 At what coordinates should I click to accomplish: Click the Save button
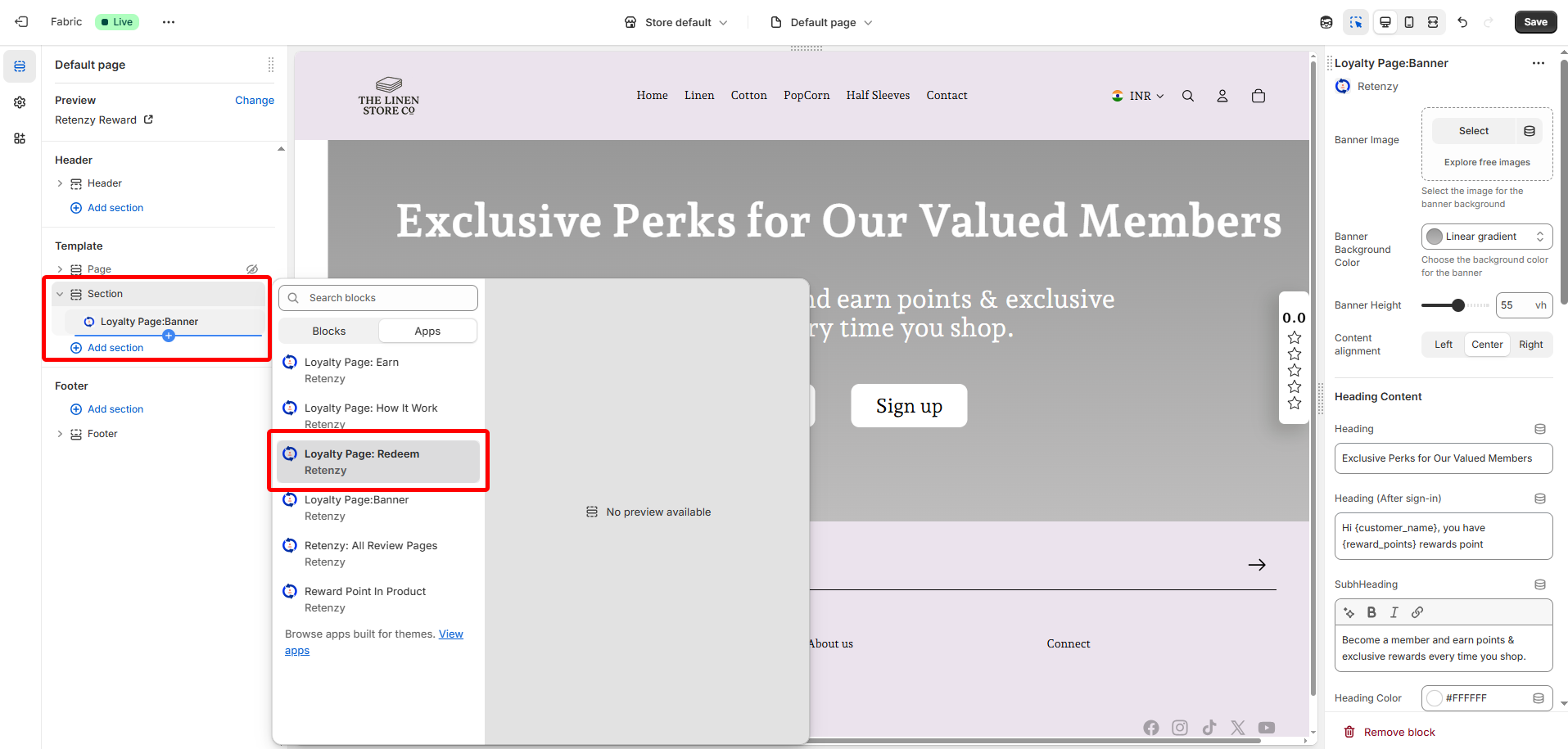1535,22
